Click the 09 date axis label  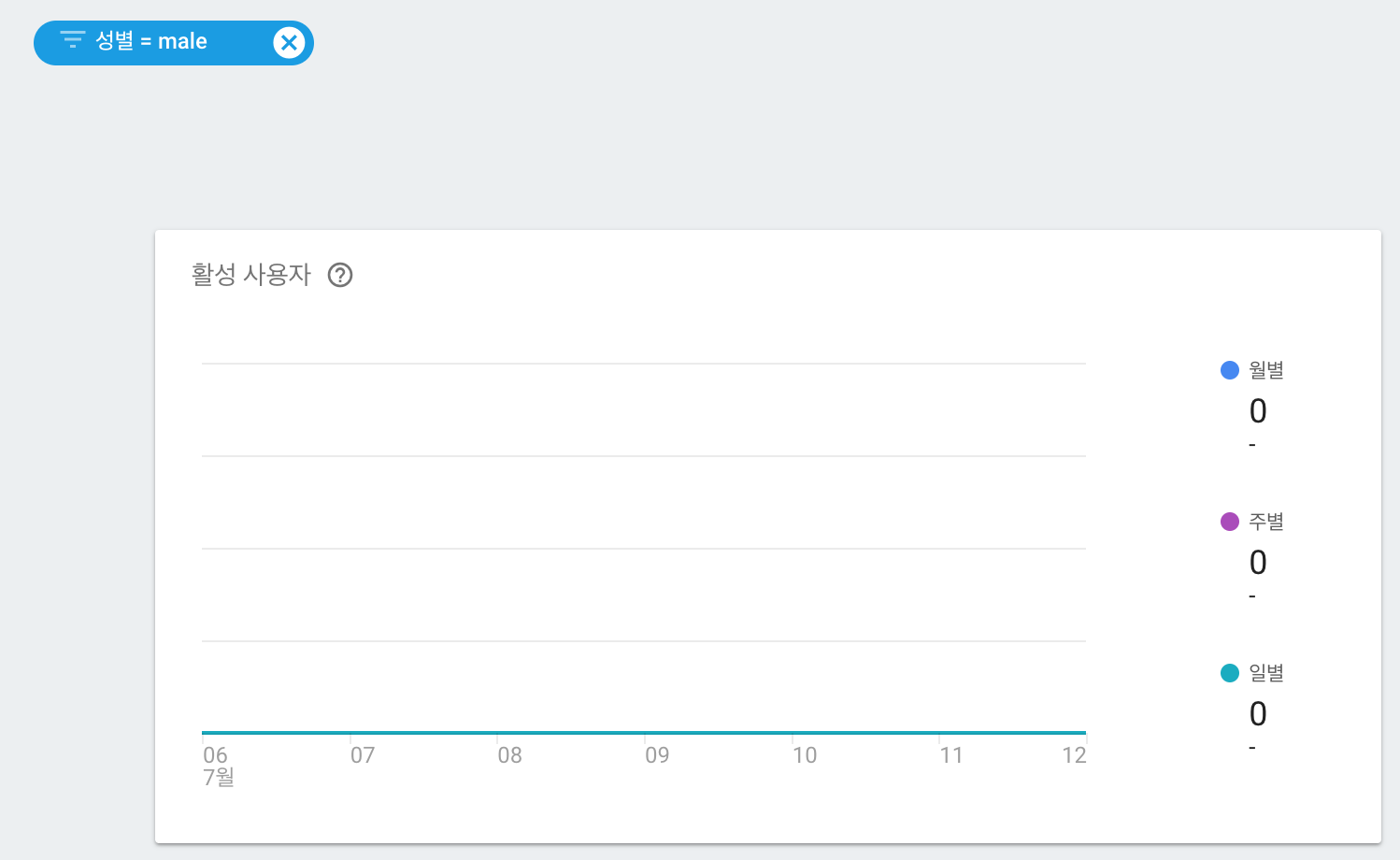(x=657, y=755)
